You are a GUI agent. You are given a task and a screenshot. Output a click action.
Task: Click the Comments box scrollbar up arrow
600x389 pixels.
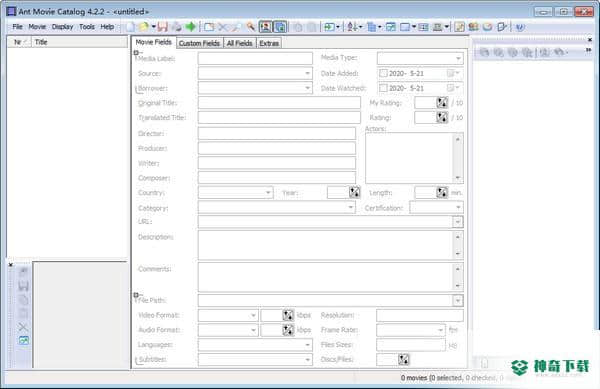point(458,269)
